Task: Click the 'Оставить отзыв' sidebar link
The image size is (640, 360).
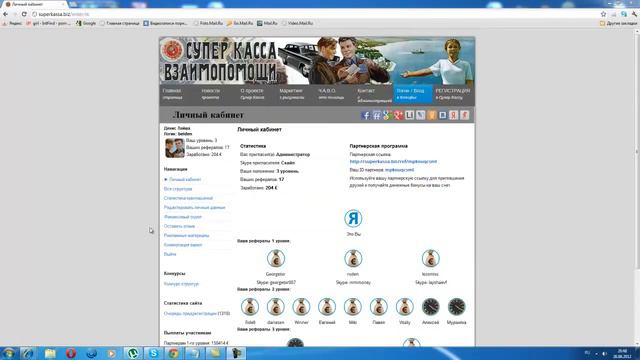Action: point(179,226)
